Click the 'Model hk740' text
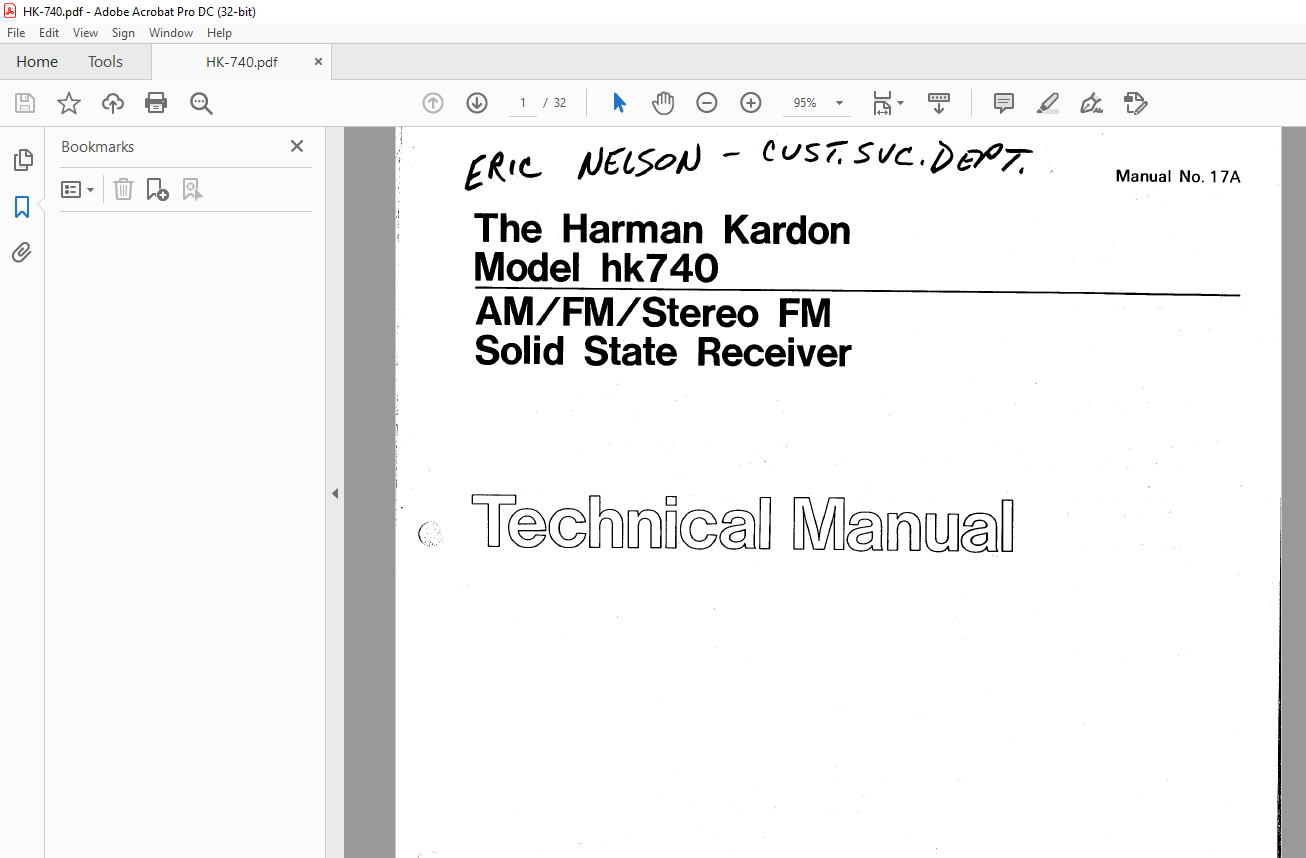The width and height of the screenshot is (1306, 858). click(596, 268)
